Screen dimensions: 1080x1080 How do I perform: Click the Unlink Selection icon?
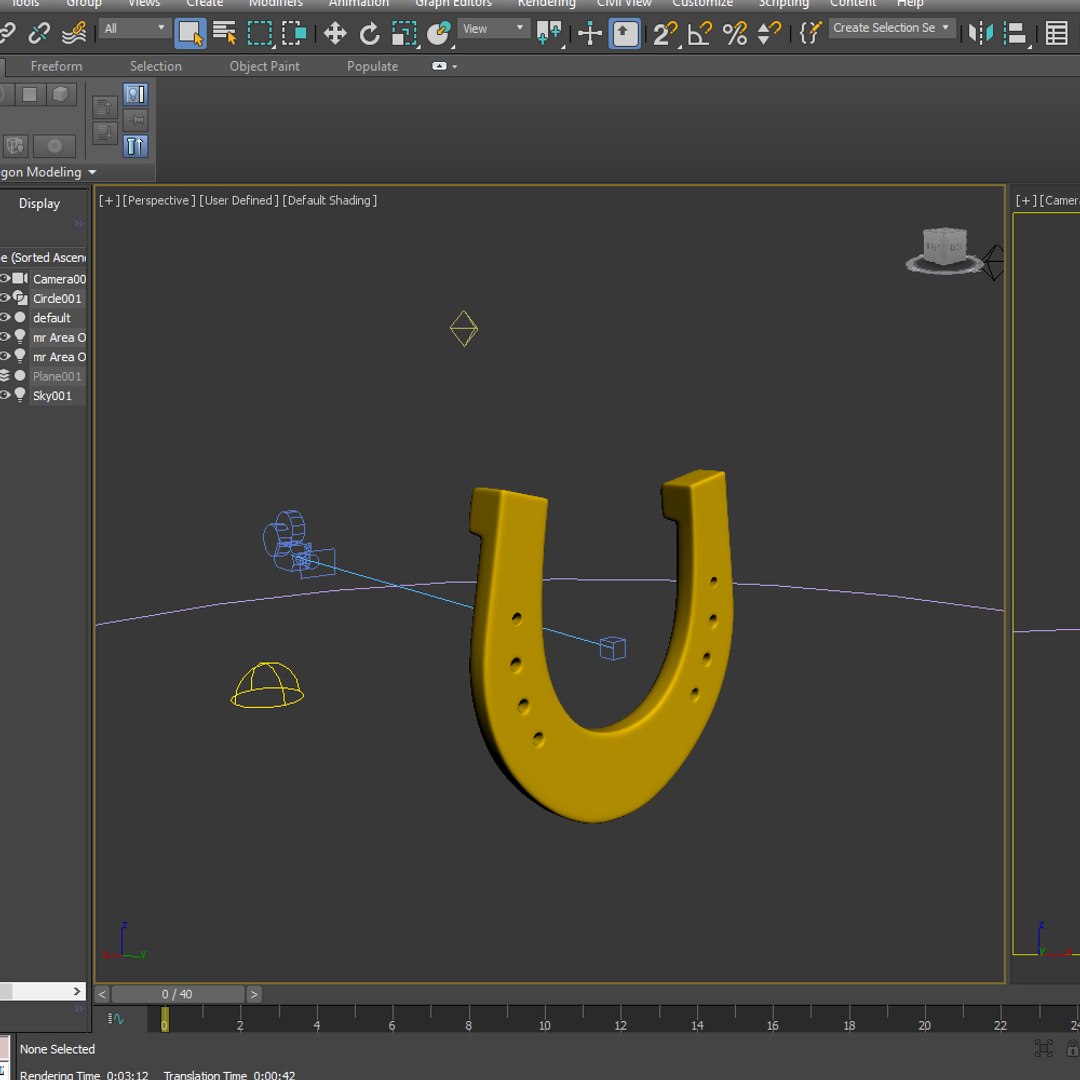point(39,32)
